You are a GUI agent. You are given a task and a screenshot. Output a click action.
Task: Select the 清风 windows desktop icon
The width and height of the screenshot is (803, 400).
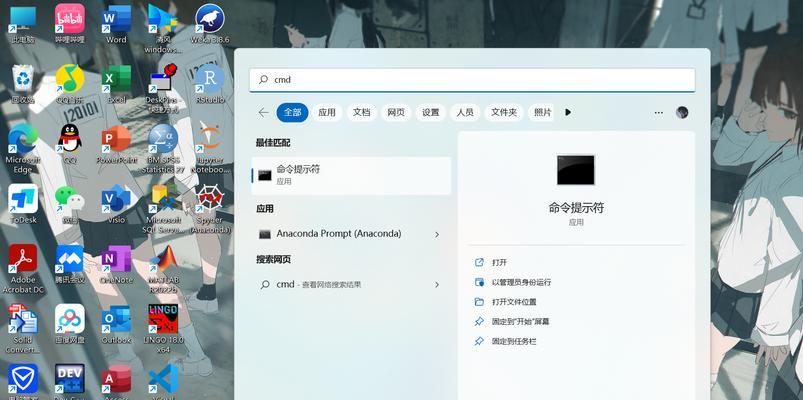[163, 29]
